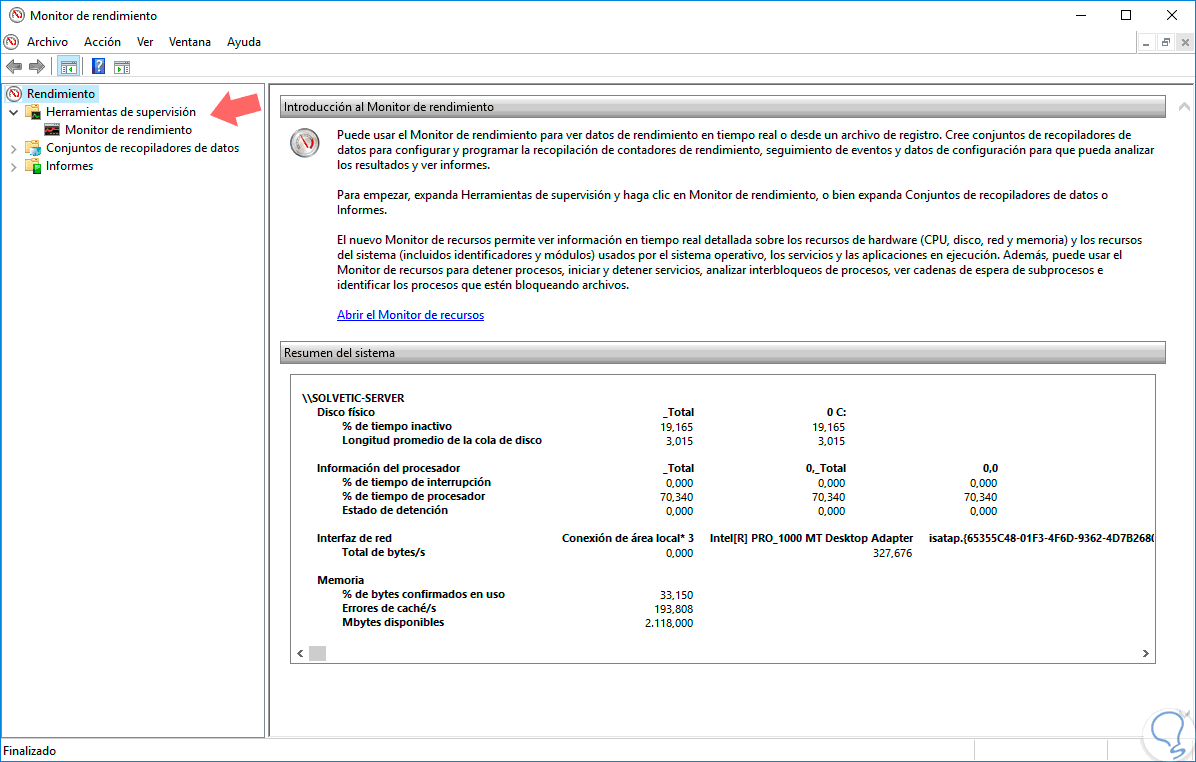Expand Conjuntos de recopiladores de datos node
1196x762 pixels.
[13, 149]
